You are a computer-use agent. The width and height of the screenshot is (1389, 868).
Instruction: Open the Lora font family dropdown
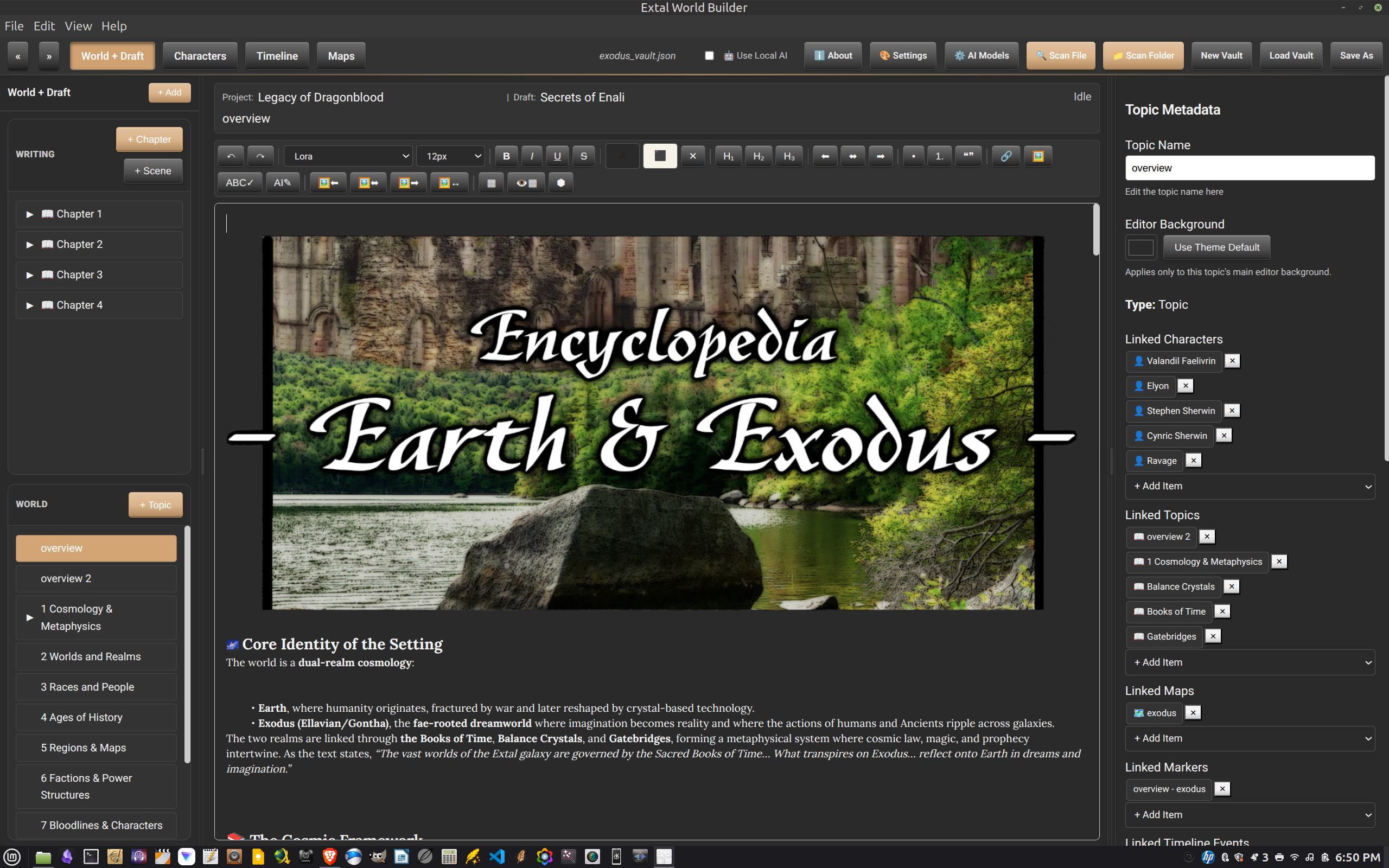click(x=348, y=156)
